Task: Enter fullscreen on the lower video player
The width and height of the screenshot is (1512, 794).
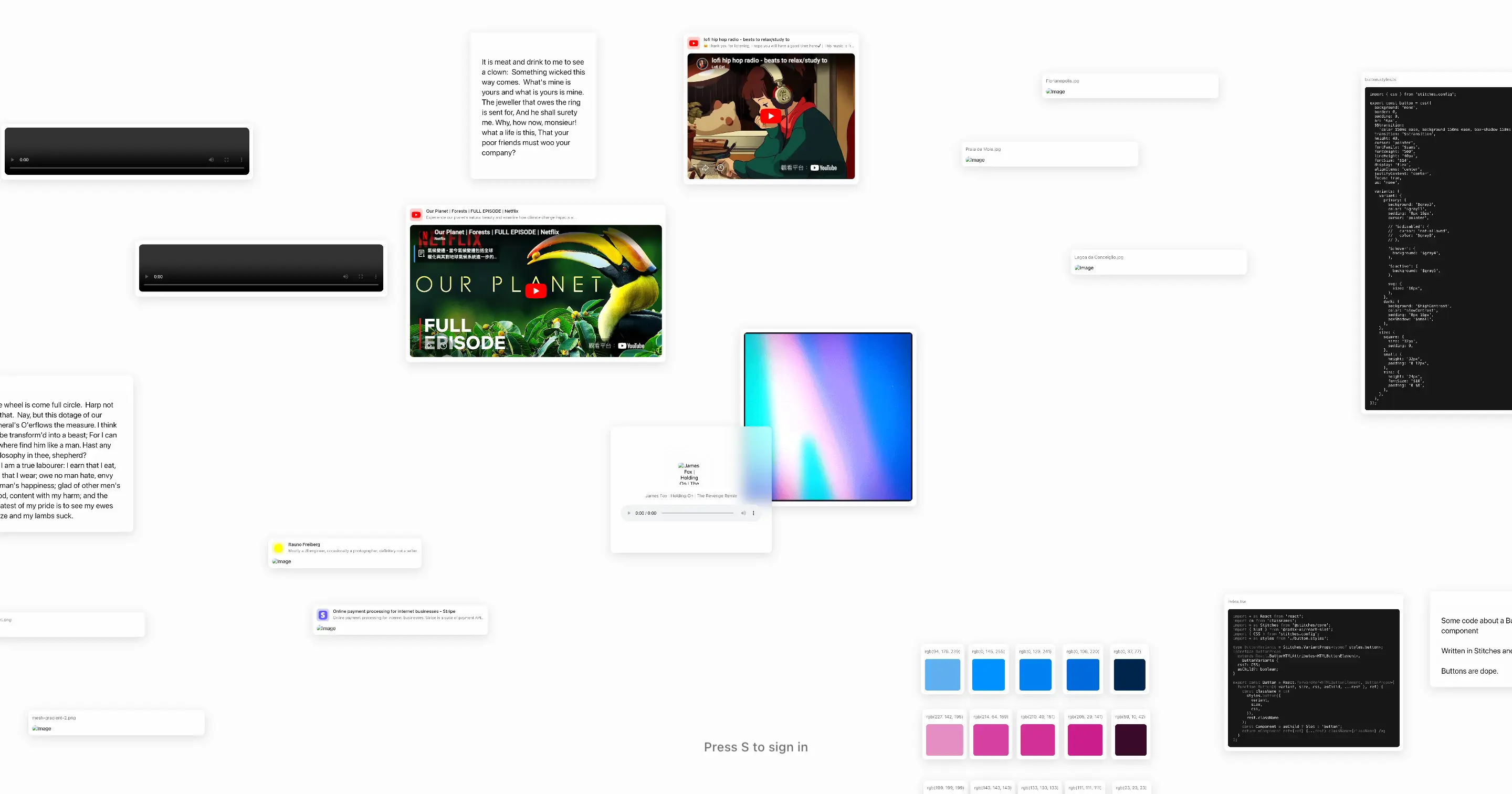Action: pyautogui.click(x=361, y=277)
